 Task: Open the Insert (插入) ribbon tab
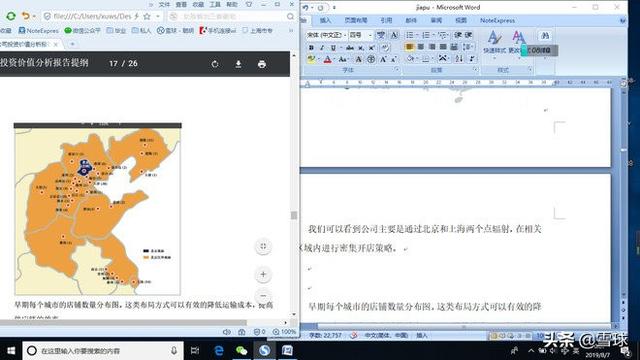coord(325,20)
